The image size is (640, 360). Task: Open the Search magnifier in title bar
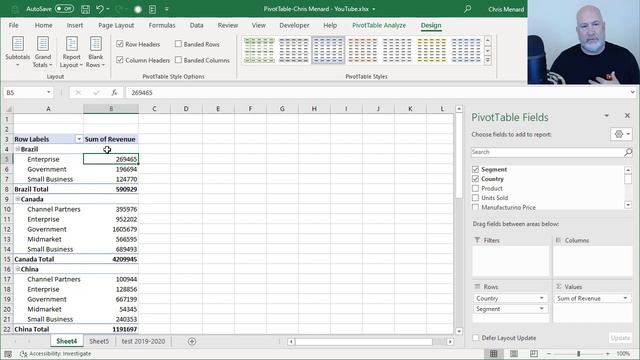(467, 9)
